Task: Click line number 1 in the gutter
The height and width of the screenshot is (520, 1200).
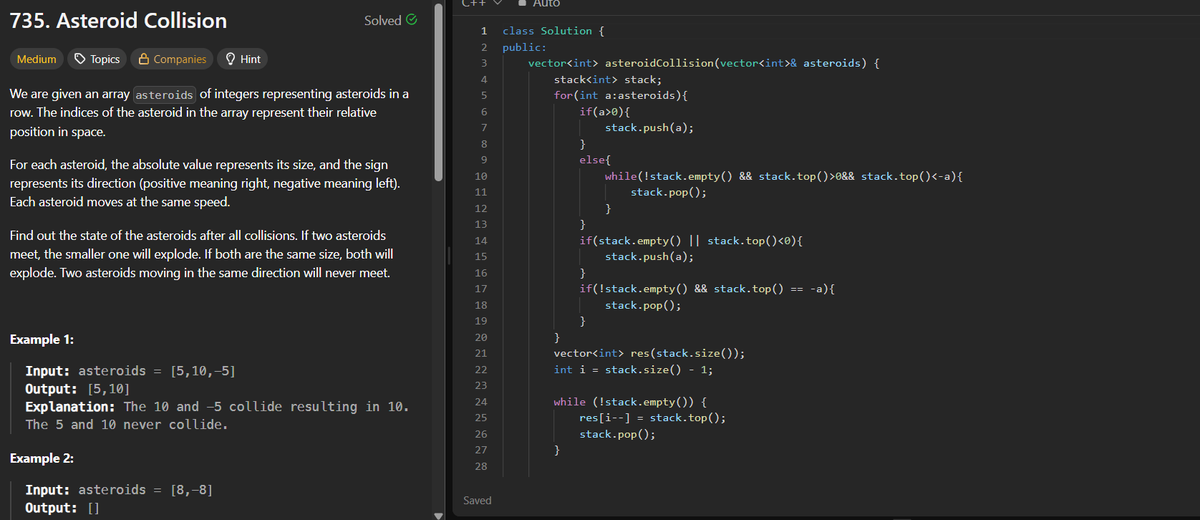Action: click(x=483, y=31)
